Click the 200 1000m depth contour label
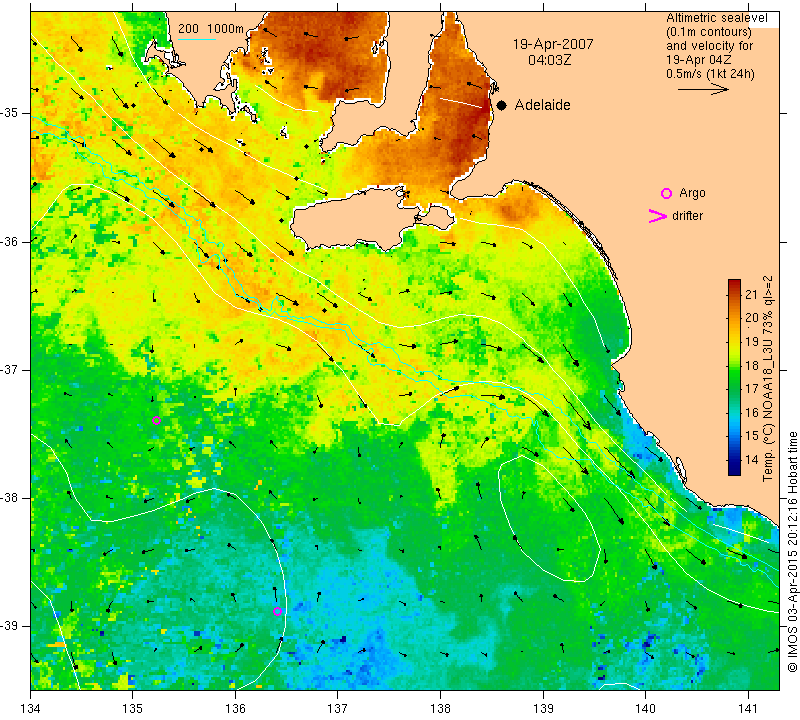Viewport: 800px width, 720px height. [211, 29]
